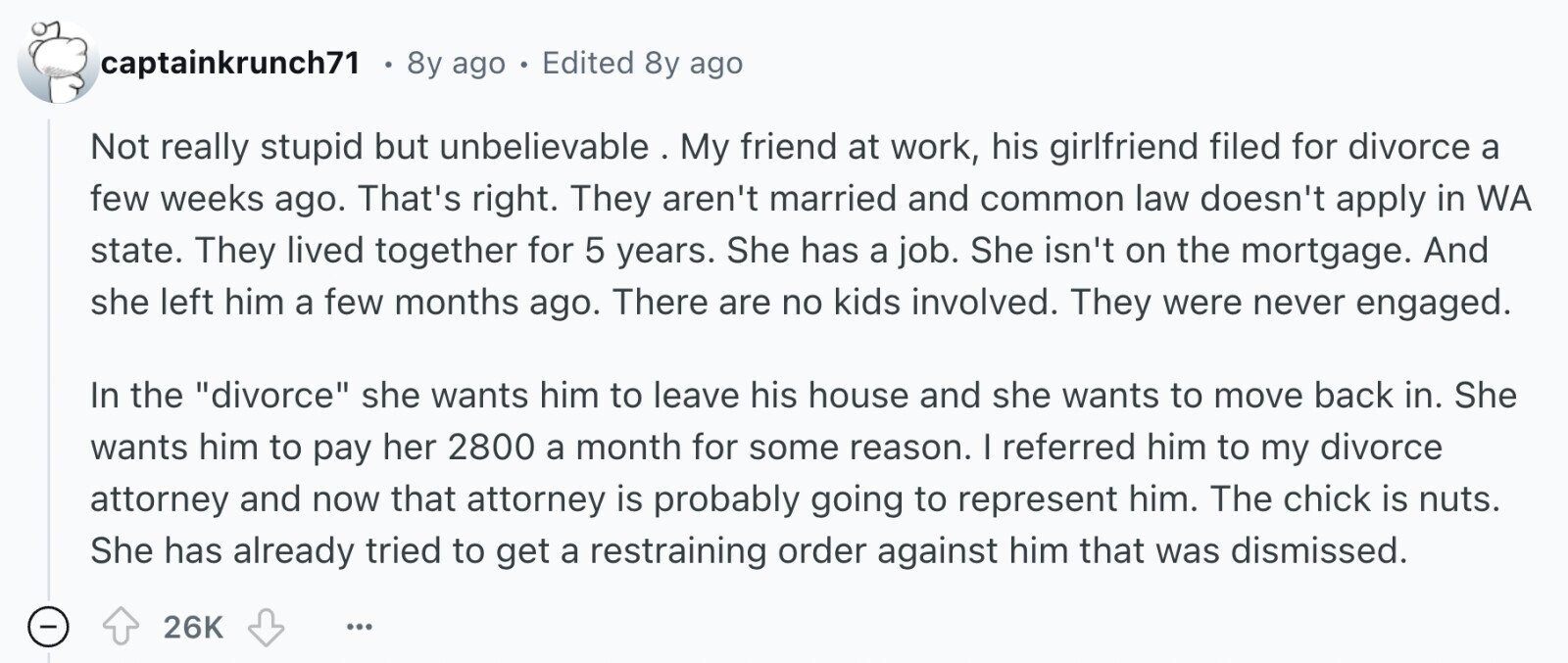Click the word "unbelievable" in the comment
The width and height of the screenshot is (1568, 663).
coord(544,147)
